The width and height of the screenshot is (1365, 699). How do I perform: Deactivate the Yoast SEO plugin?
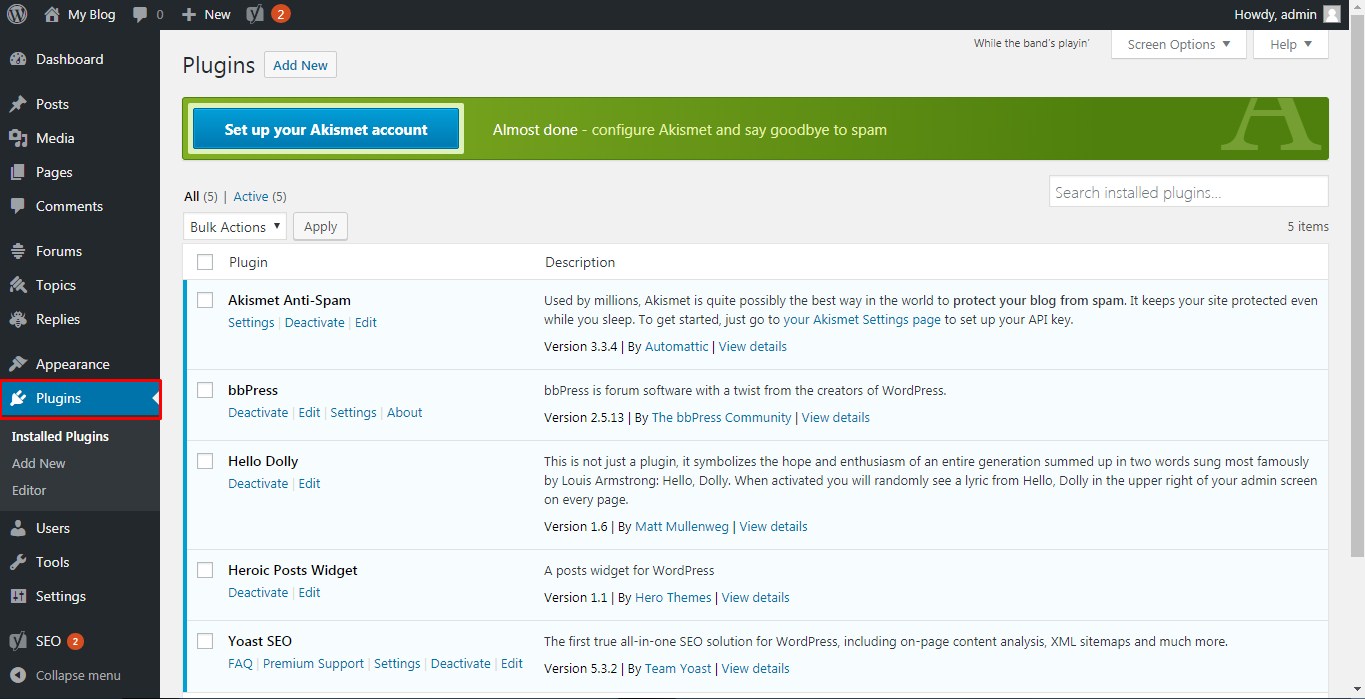coord(460,663)
